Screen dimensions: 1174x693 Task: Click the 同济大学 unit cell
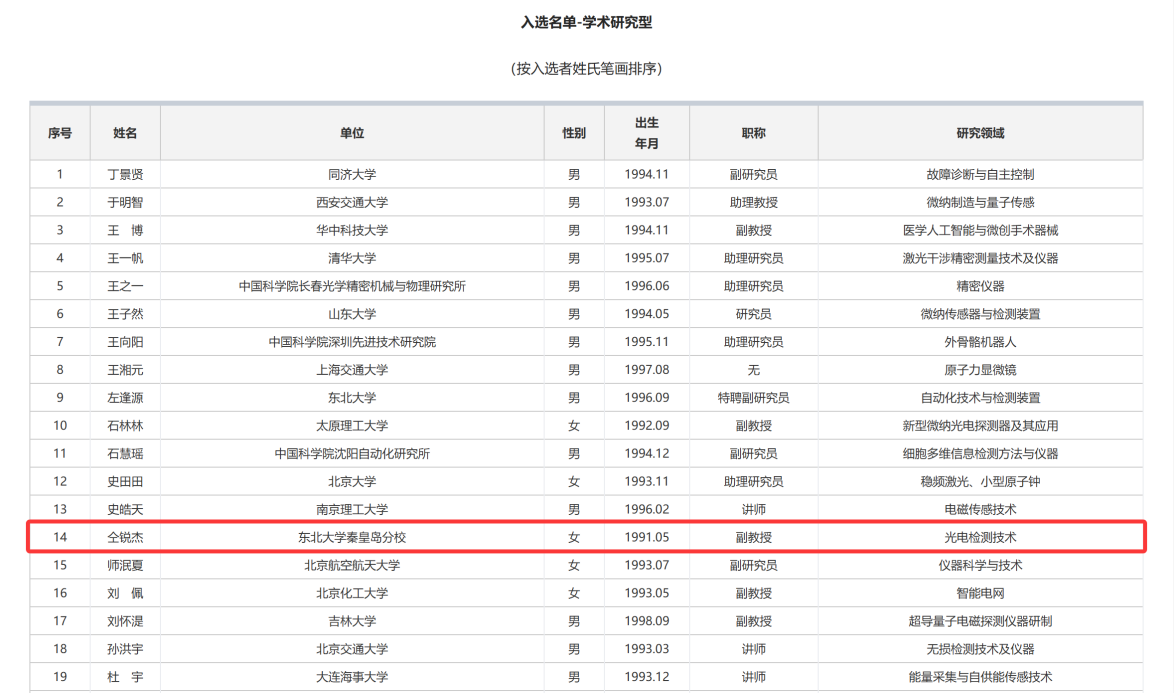point(352,174)
